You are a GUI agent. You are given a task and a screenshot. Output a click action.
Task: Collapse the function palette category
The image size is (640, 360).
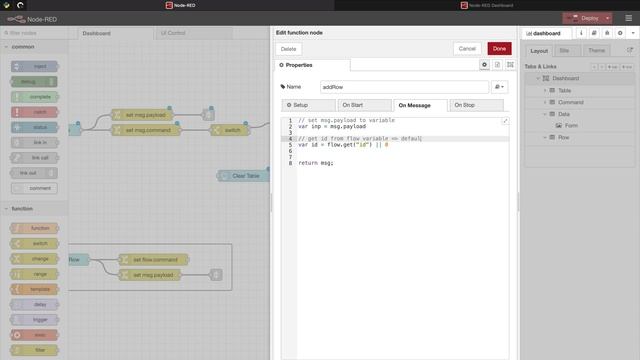pos(6,209)
